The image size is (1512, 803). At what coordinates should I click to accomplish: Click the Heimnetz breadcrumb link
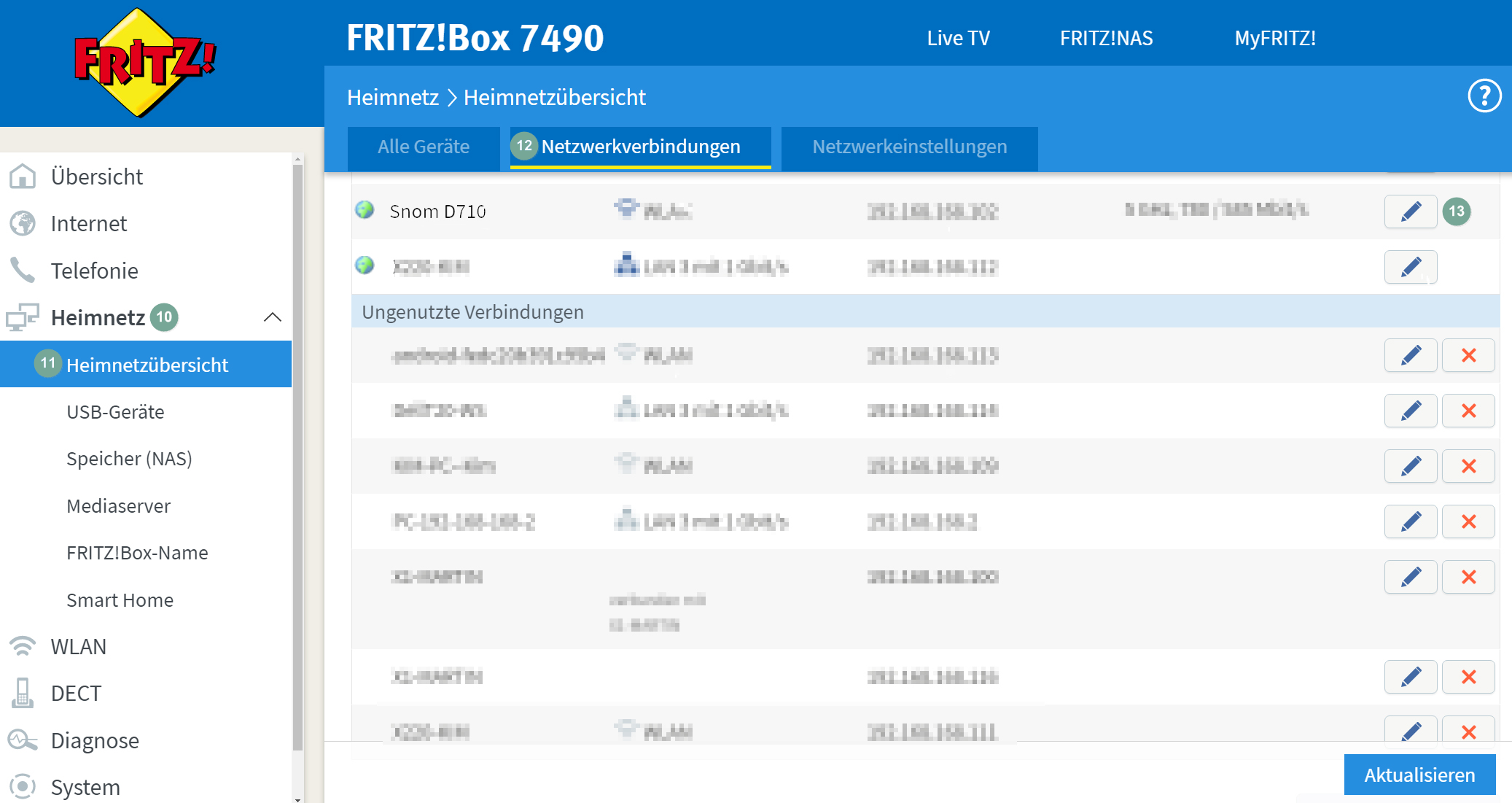(392, 97)
